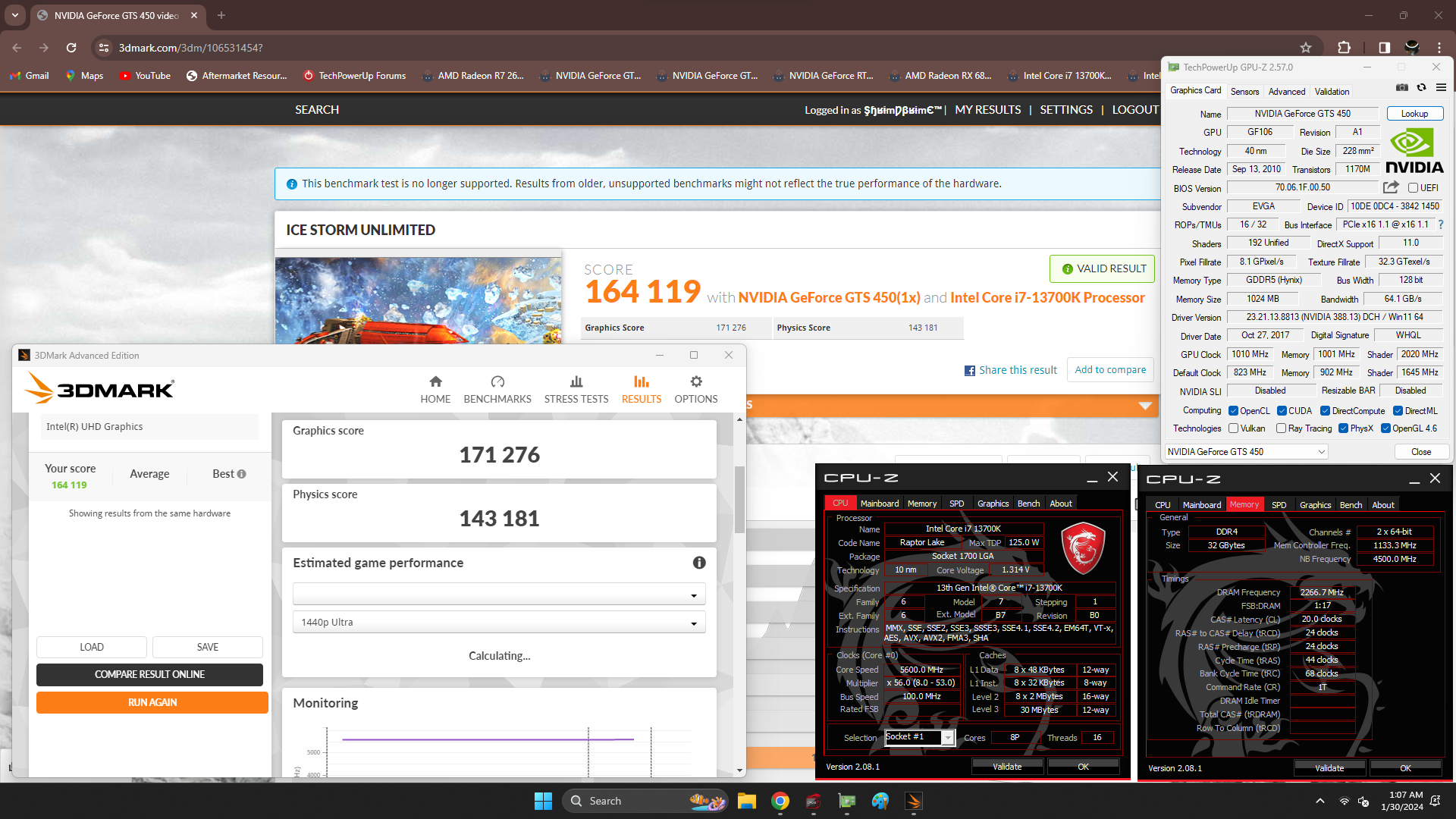The height and width of the screenshot is (819, 1456).
Task: Toggle OpenGL 4.6 checkbox
Action: pyautogui.click(x=1386, y=428)
